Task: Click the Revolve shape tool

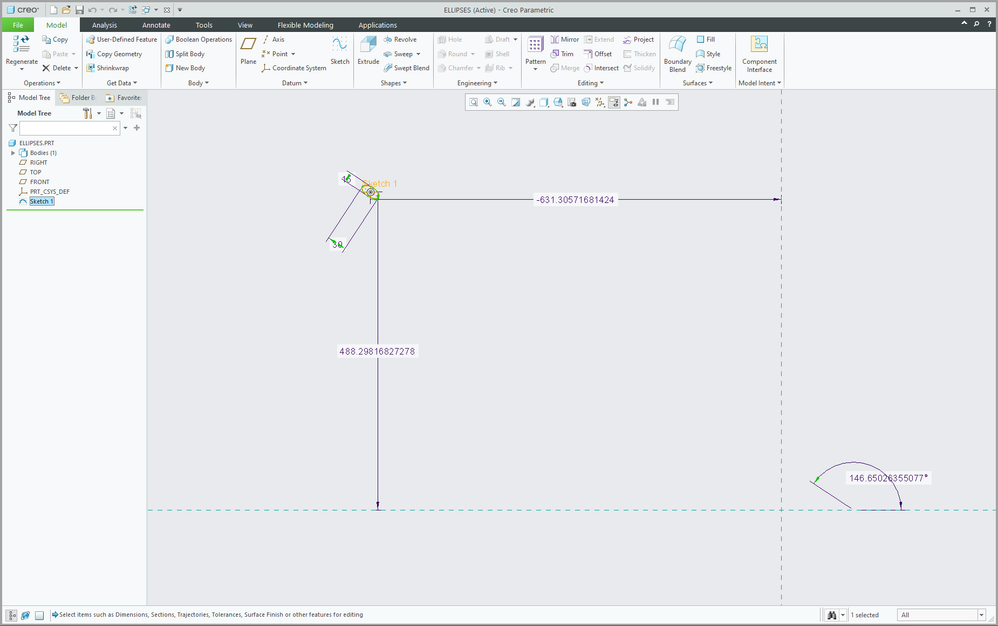Action: [x=400, y=40]
